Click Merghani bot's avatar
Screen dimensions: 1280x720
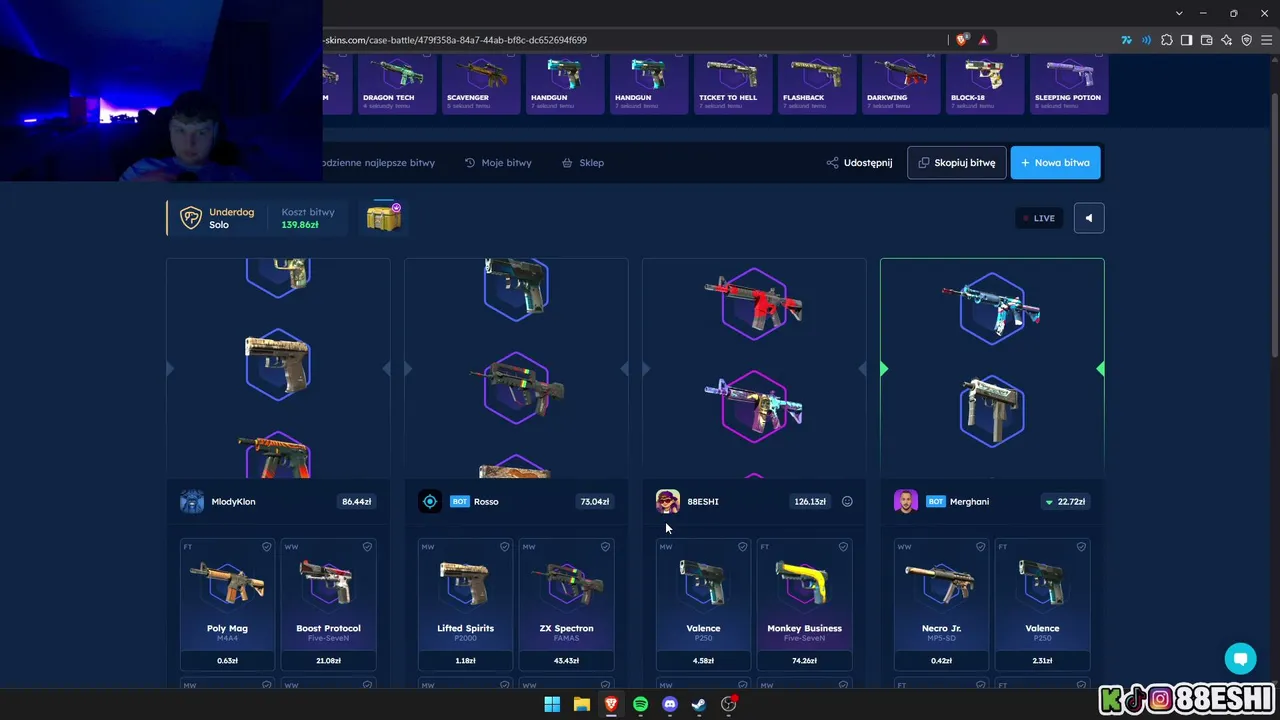pyautogui.click(x=906, y=501)
